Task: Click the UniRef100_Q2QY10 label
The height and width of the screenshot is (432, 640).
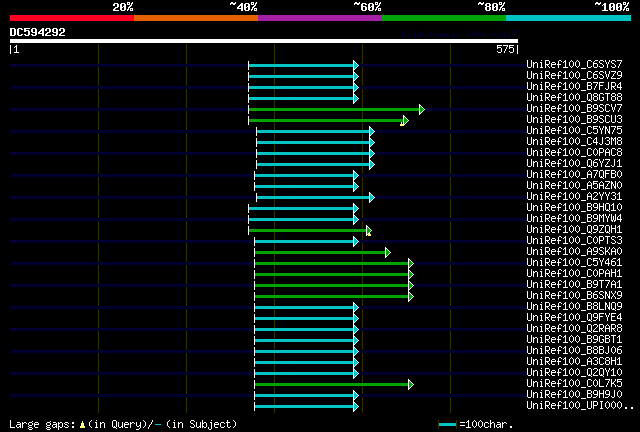Action: (574, 373)
